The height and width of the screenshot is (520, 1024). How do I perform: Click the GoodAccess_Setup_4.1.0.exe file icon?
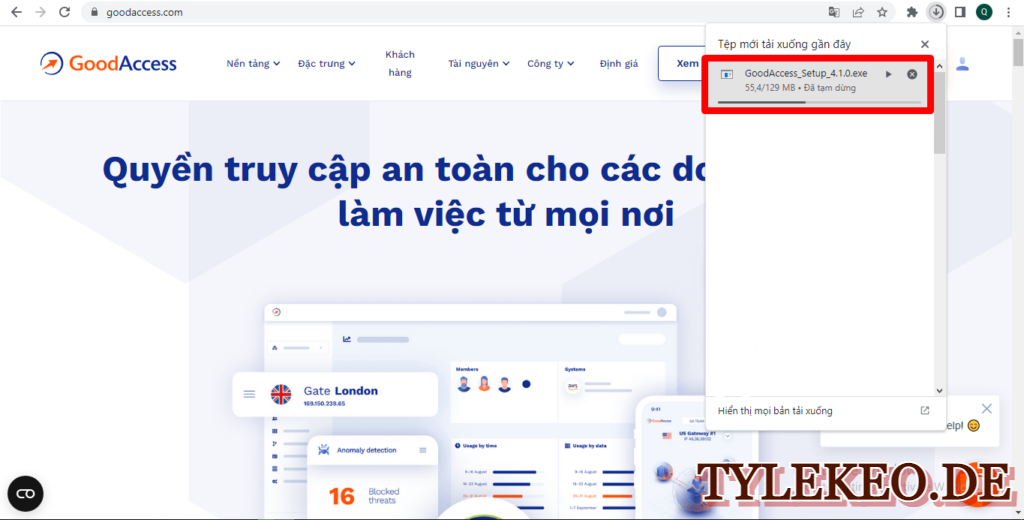tap(727, 74)
